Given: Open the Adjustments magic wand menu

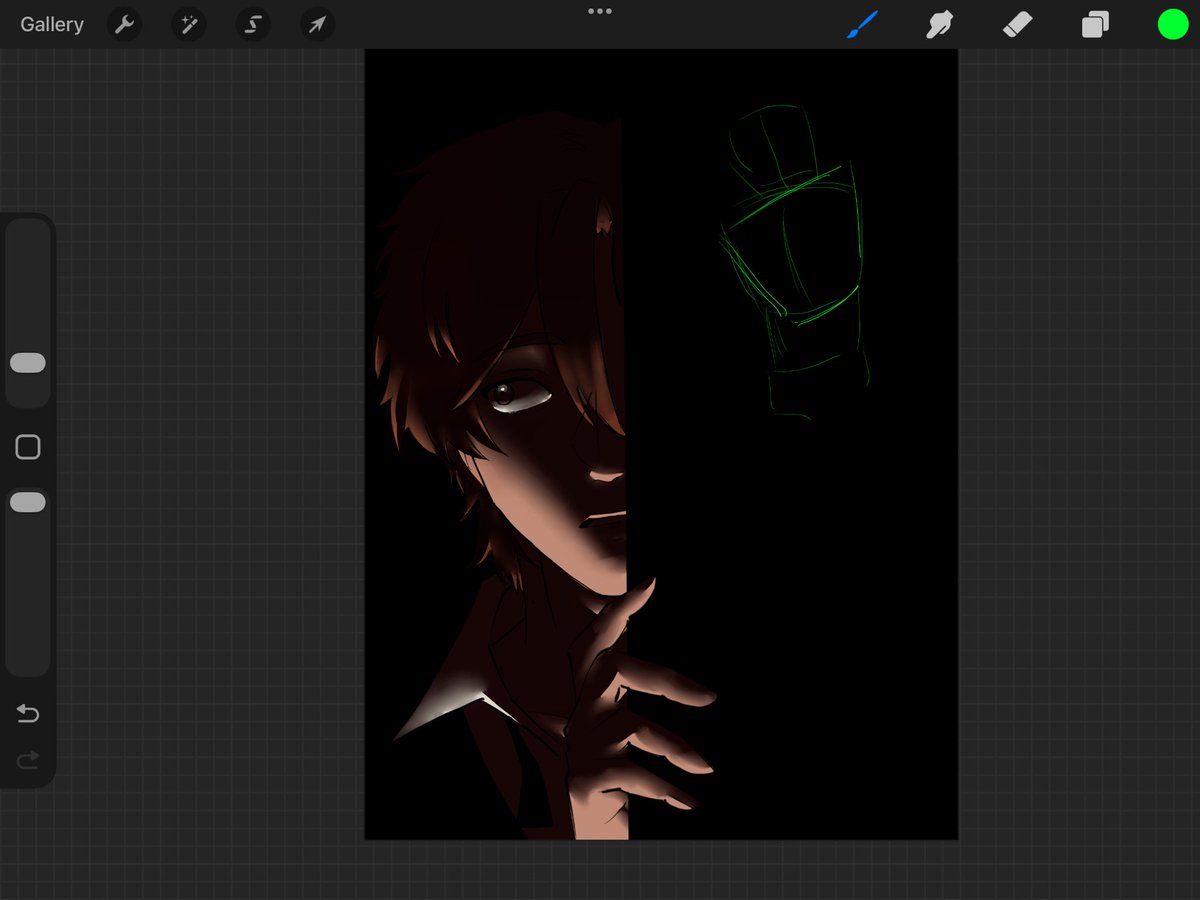Looking at the screenshot, I should [x=188, y=24].
